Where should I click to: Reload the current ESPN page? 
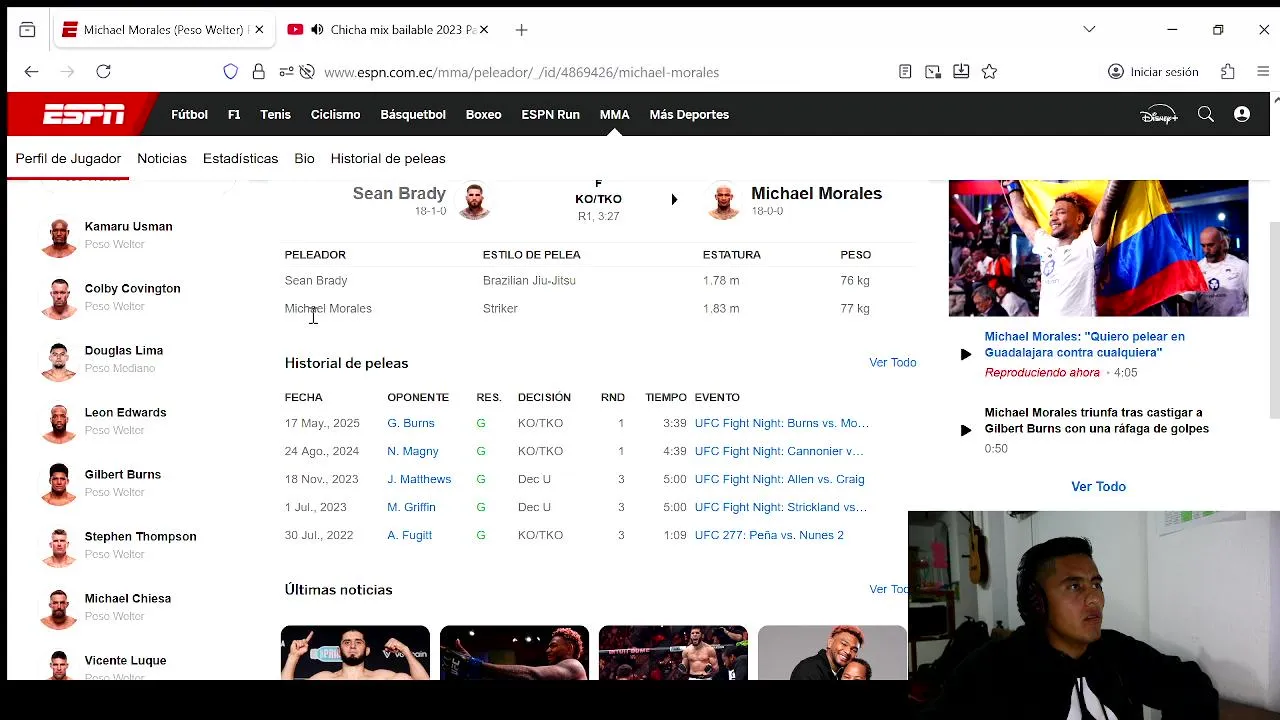pyautogui.click(x=103, y=72)
